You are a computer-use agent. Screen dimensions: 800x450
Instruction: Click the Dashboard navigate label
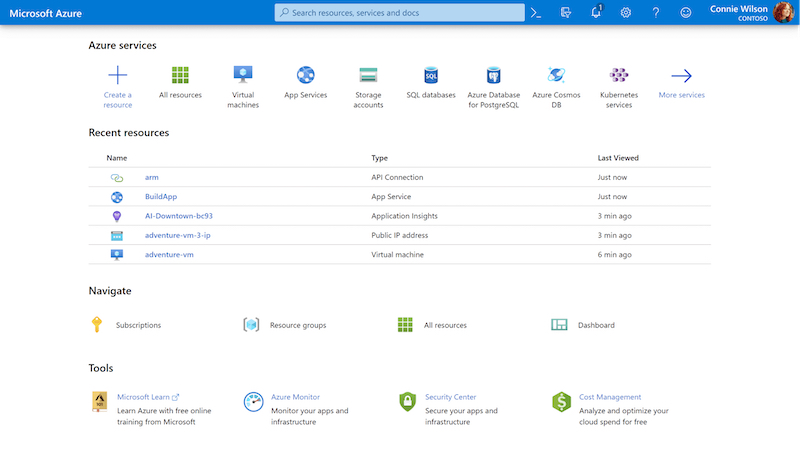pos(596,325)
